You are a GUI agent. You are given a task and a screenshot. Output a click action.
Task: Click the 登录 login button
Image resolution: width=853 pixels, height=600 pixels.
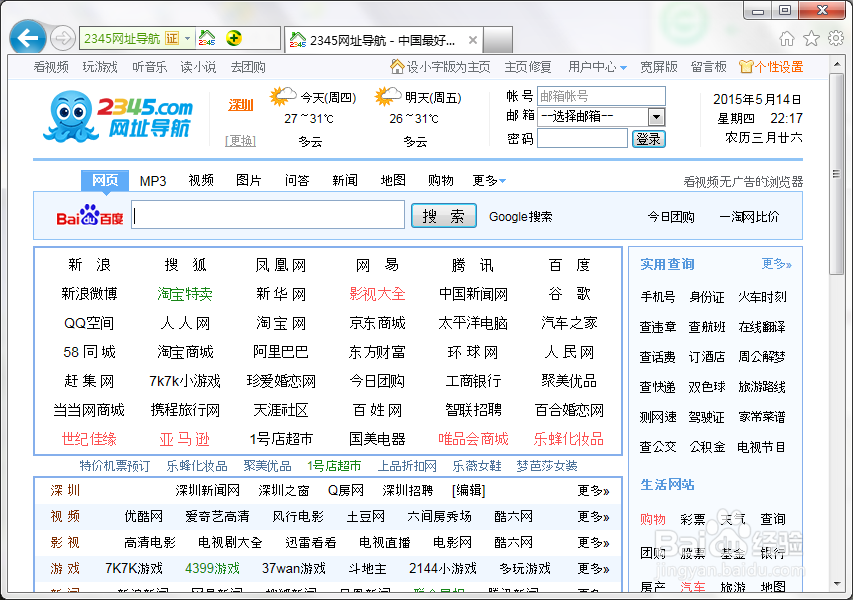(648, 139)
